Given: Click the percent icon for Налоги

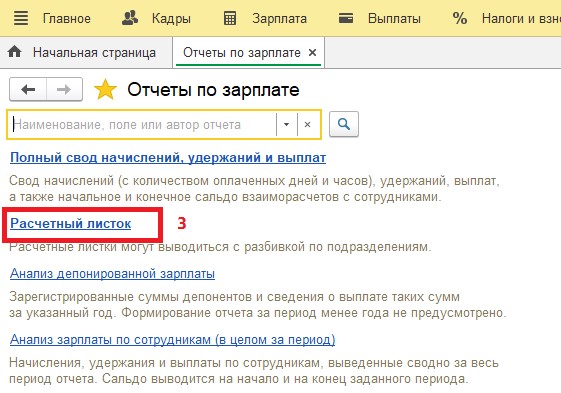Looking at the screenshot, I should [460, 18].
